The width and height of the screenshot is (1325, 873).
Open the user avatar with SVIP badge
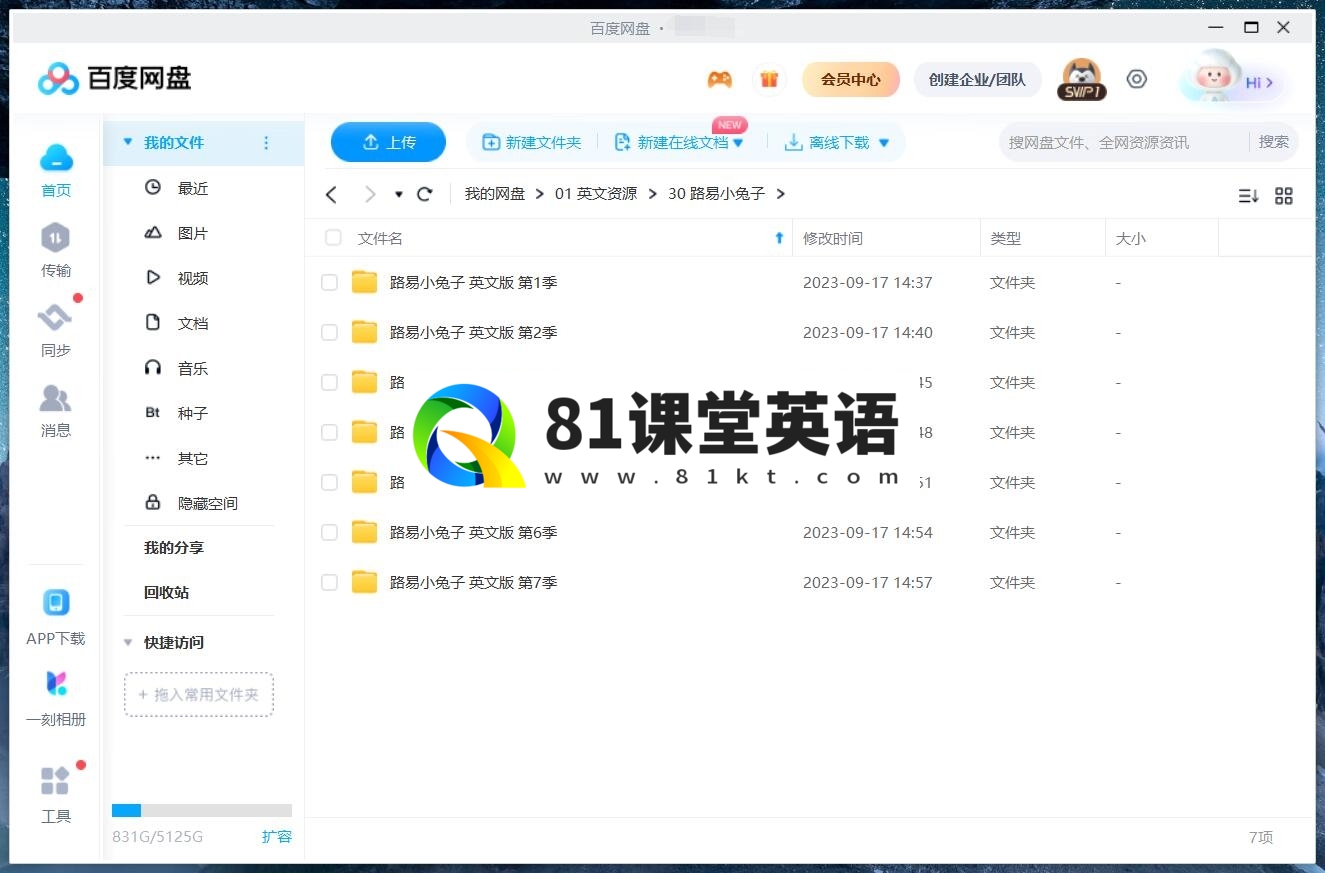click(x=1081, y=79)
